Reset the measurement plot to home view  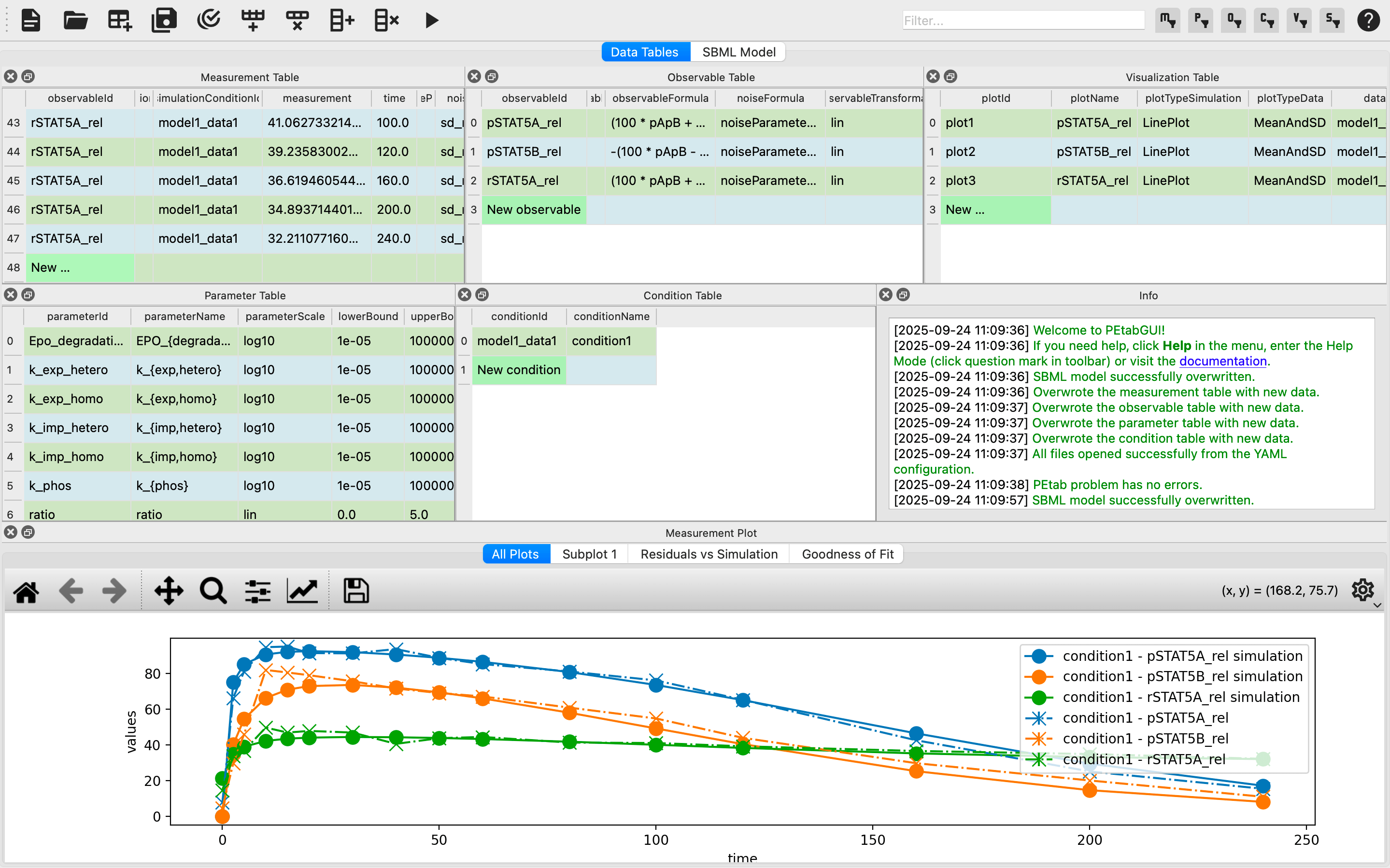pyautogui.click(x=26, y=590)
